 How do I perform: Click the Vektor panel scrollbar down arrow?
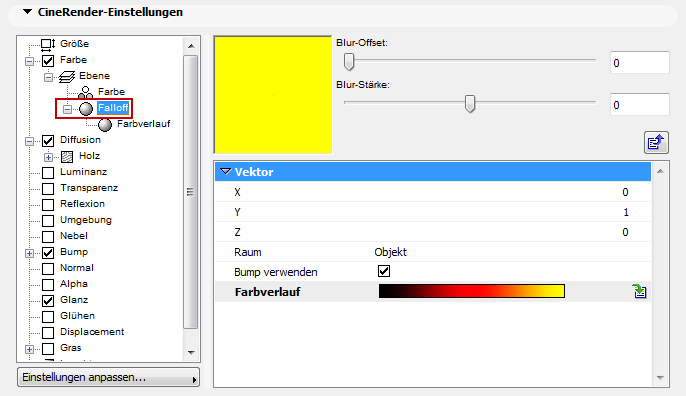coord(660,378)
